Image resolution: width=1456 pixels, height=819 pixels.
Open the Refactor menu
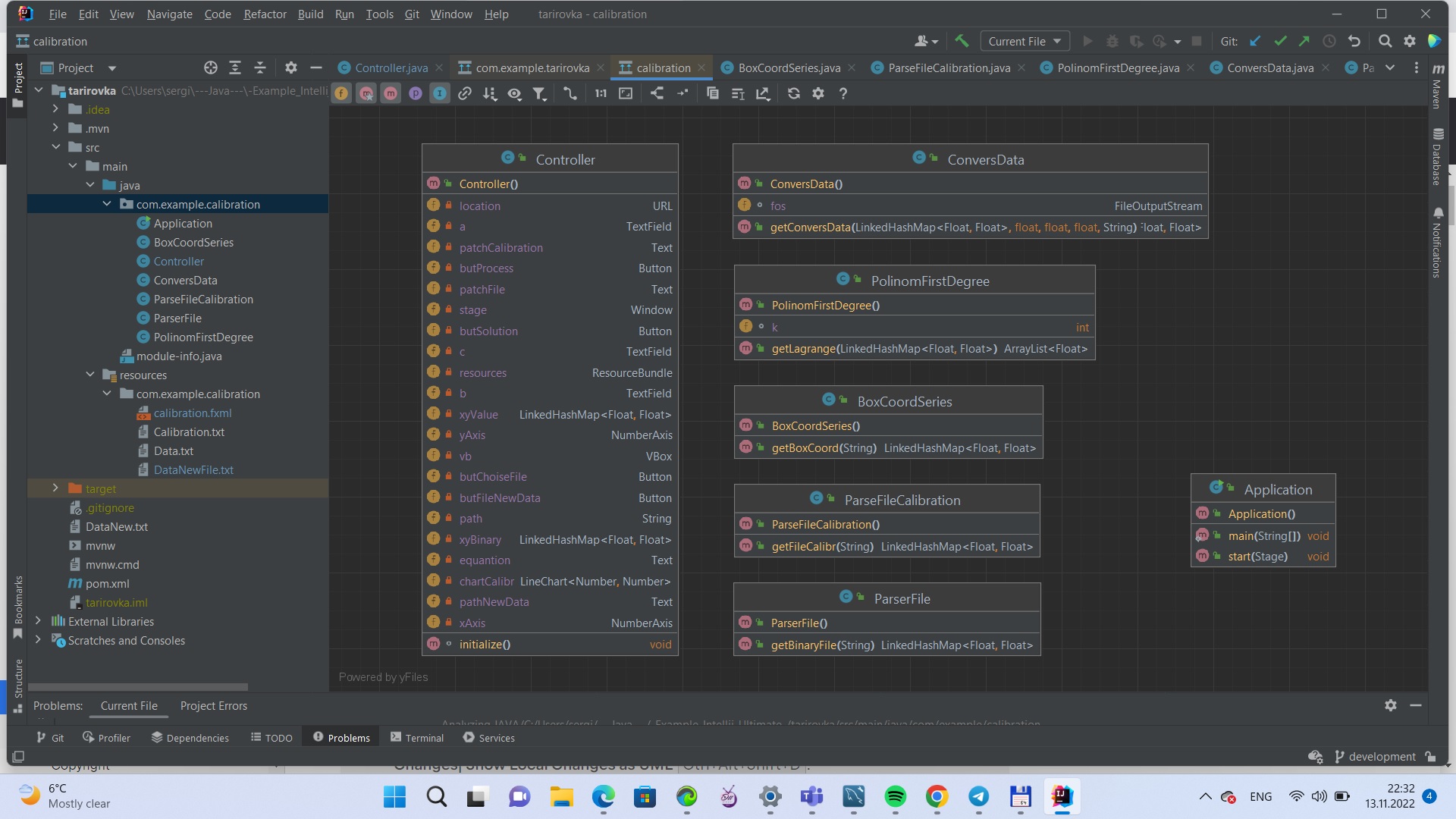click(x=265, y=14)
